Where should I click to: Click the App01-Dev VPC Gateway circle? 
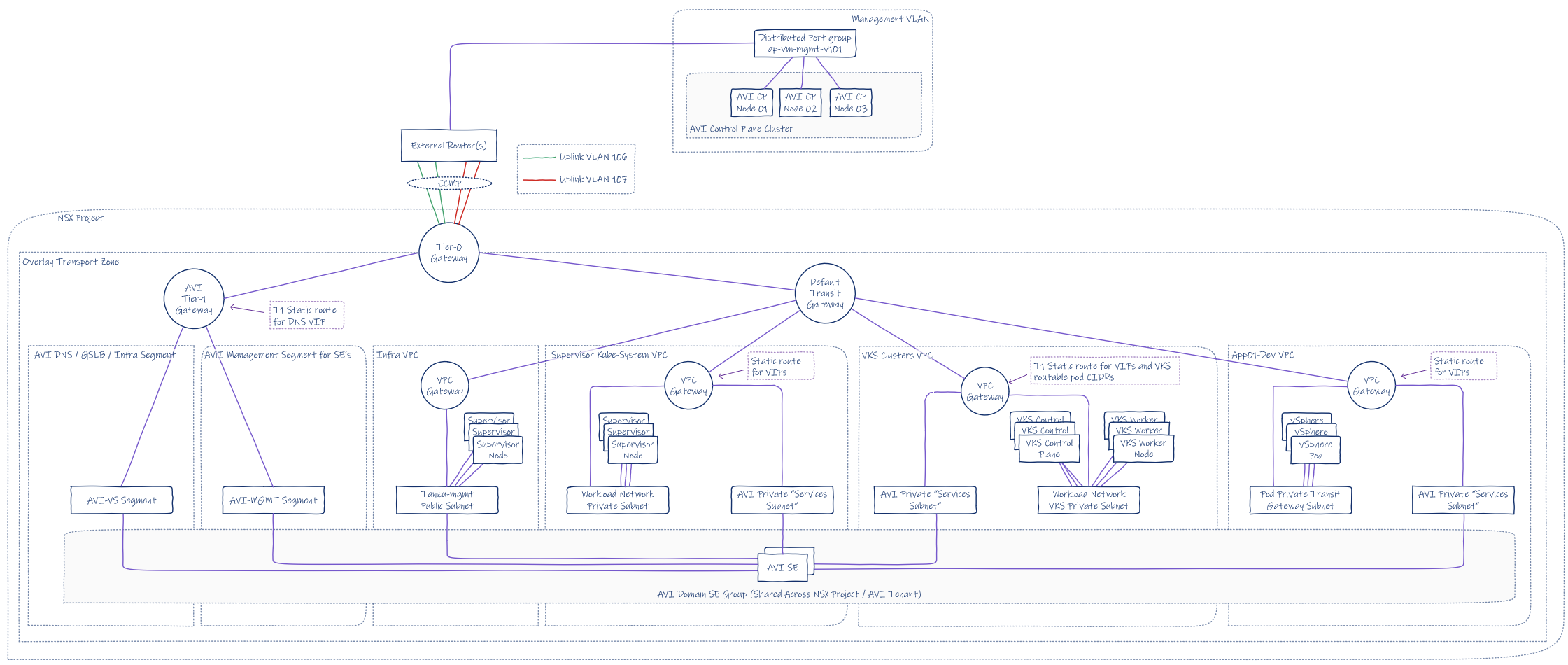point(1371,386)
